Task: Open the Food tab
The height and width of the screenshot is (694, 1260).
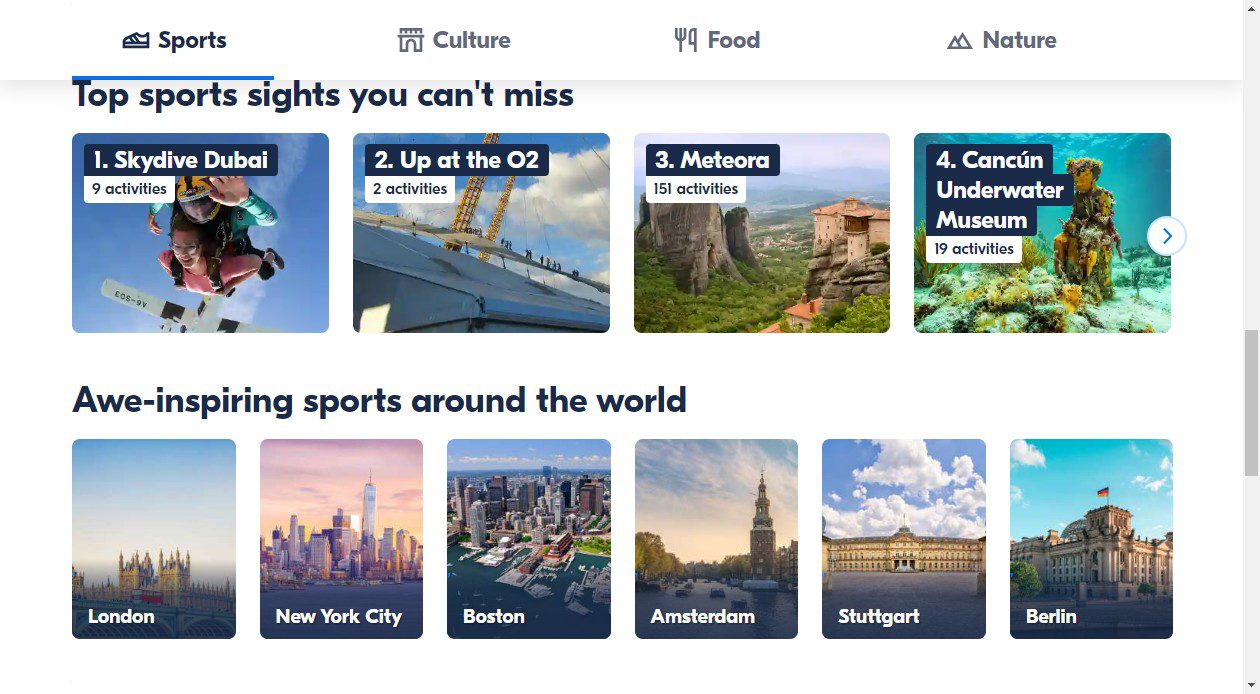Action: 733,41
